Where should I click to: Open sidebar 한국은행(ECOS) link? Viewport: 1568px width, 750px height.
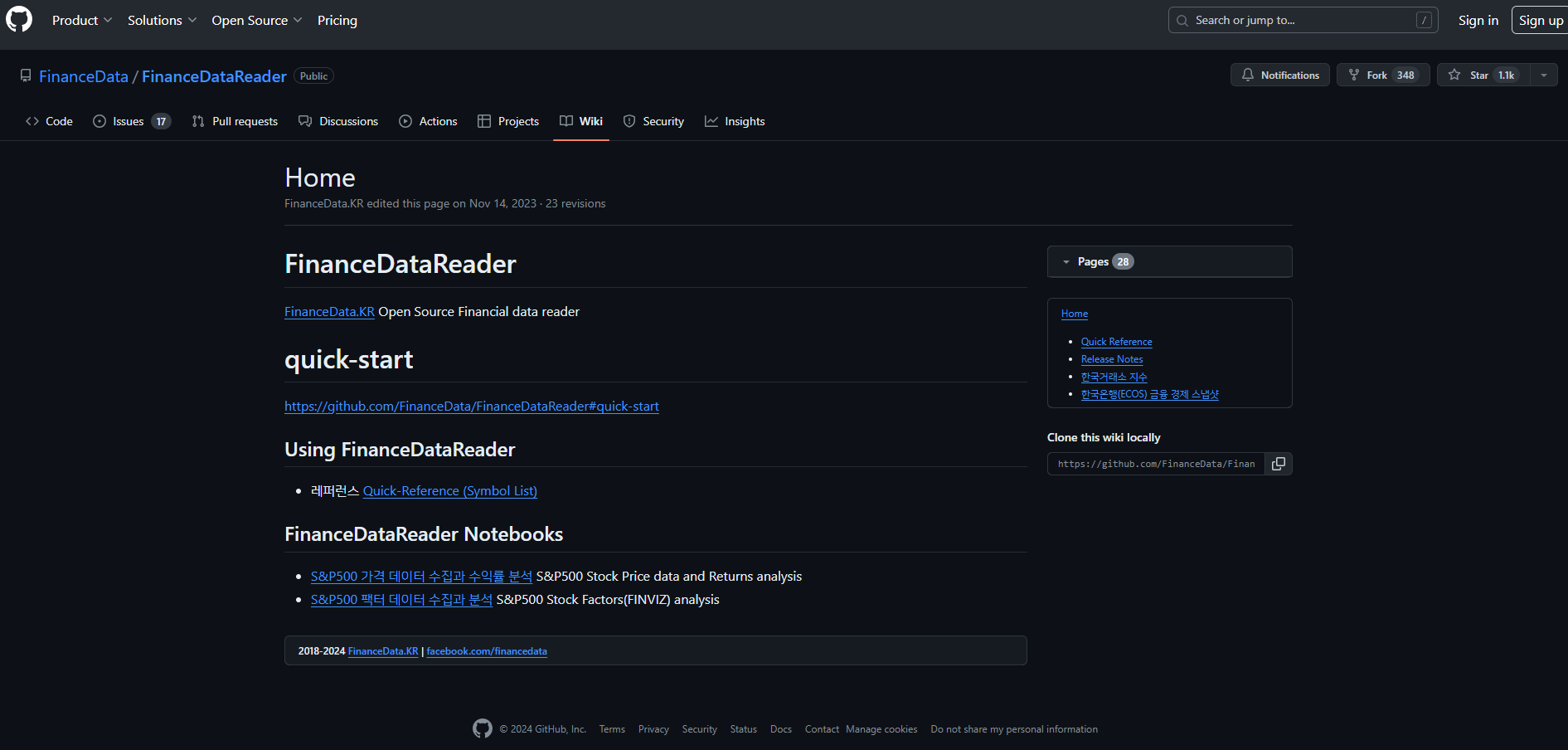1150,394
